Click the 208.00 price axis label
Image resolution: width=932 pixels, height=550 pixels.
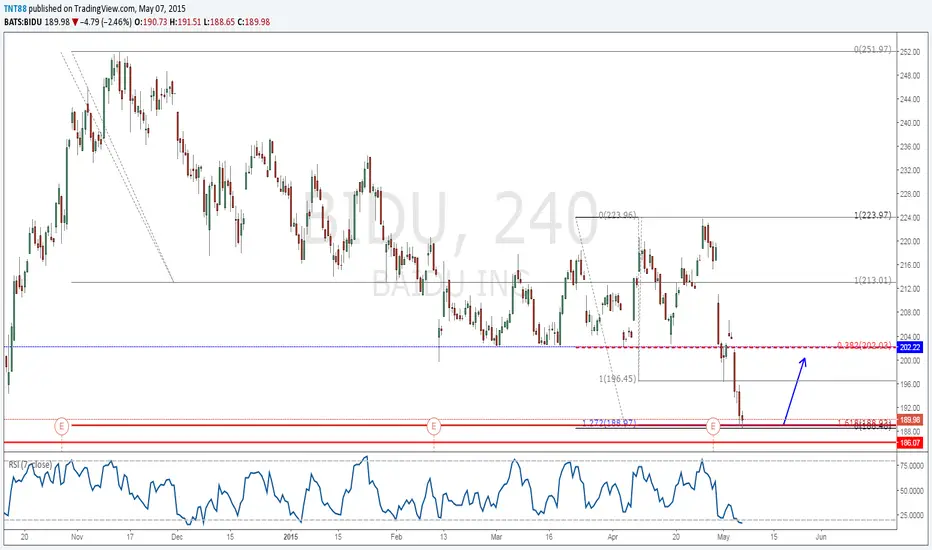[910, 313]
